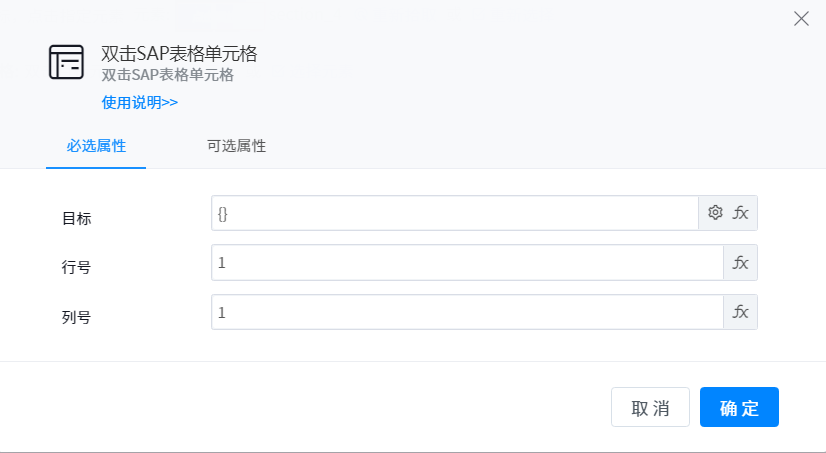Select the 列号 input field

tap(467, 312)
